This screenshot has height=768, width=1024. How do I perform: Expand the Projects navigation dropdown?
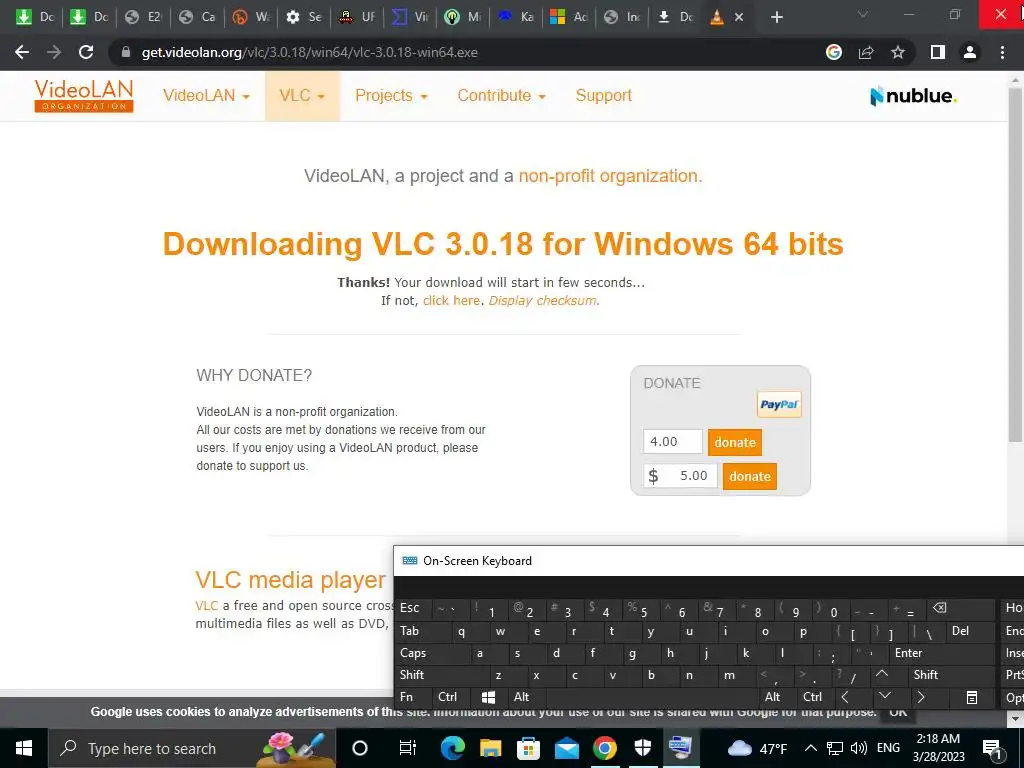pyautogui.click(x=391, y=95)
